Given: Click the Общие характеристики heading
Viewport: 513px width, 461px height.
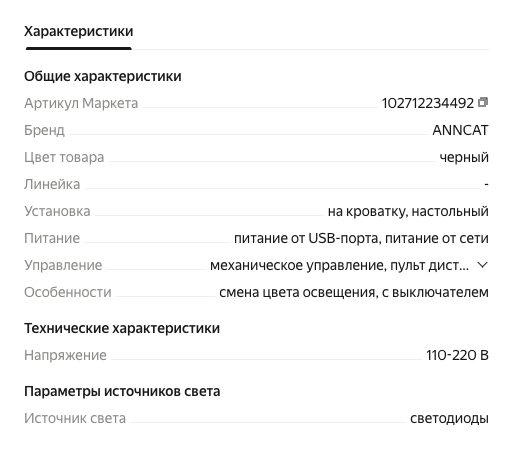Looking at the screenshot, I should click(x=103, y=76).
